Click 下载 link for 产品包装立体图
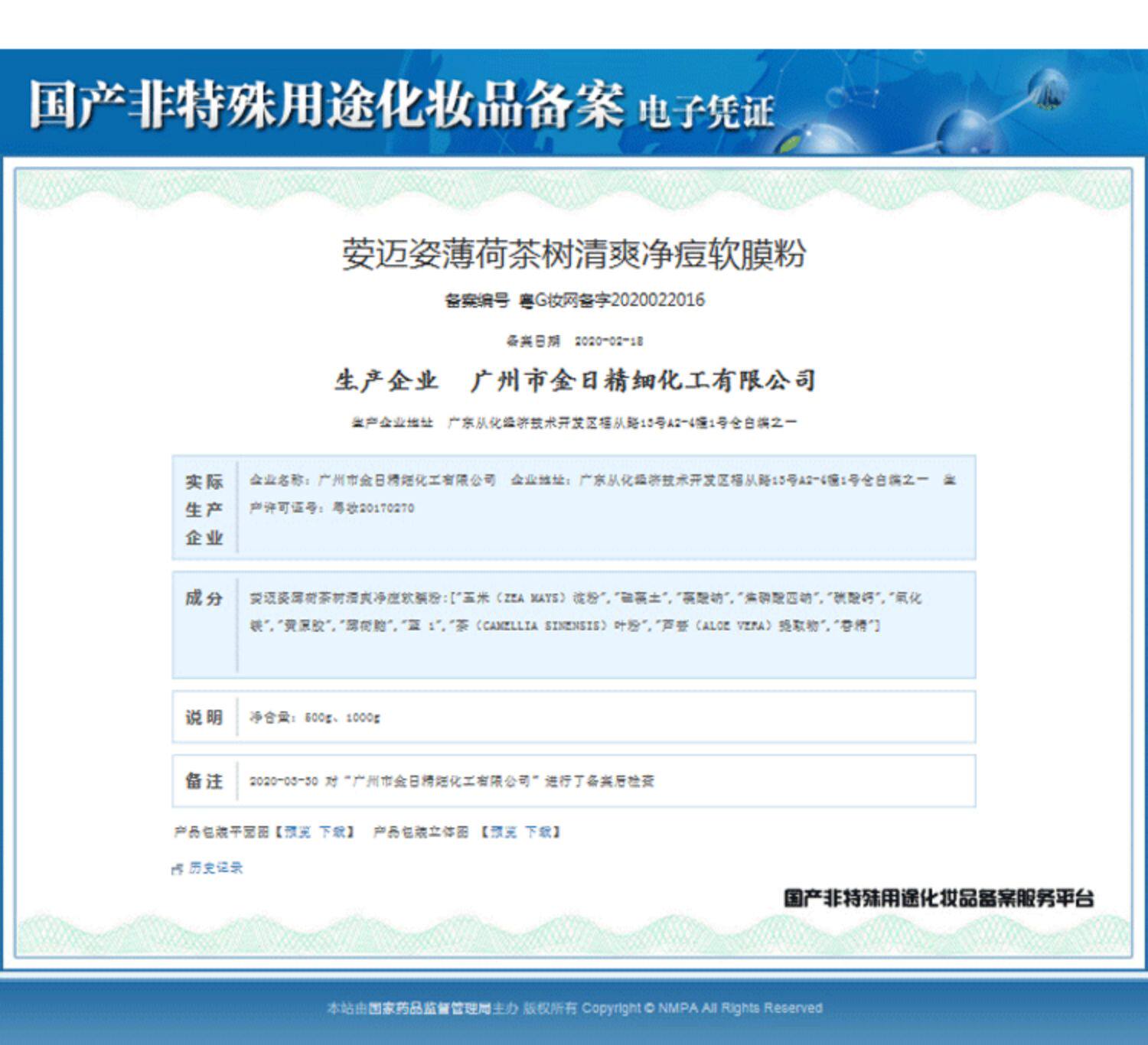 click(x=537, y=832)
